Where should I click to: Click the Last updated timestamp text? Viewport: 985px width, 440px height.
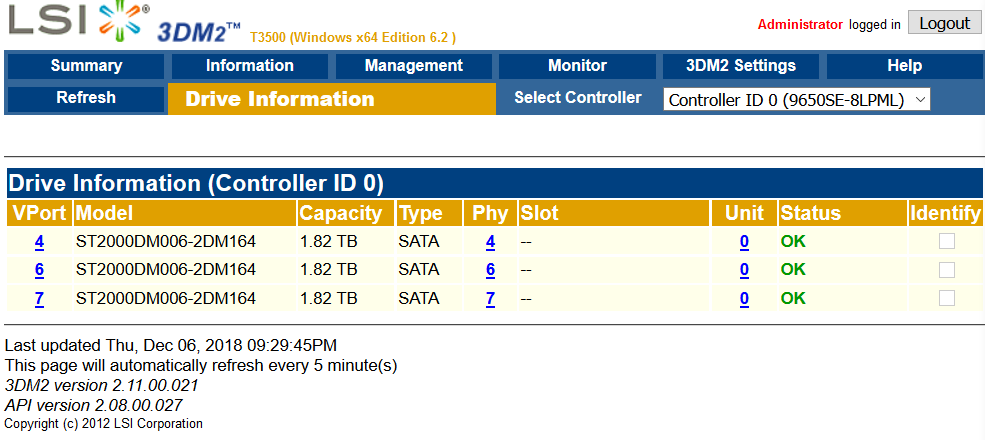(171, 346)
